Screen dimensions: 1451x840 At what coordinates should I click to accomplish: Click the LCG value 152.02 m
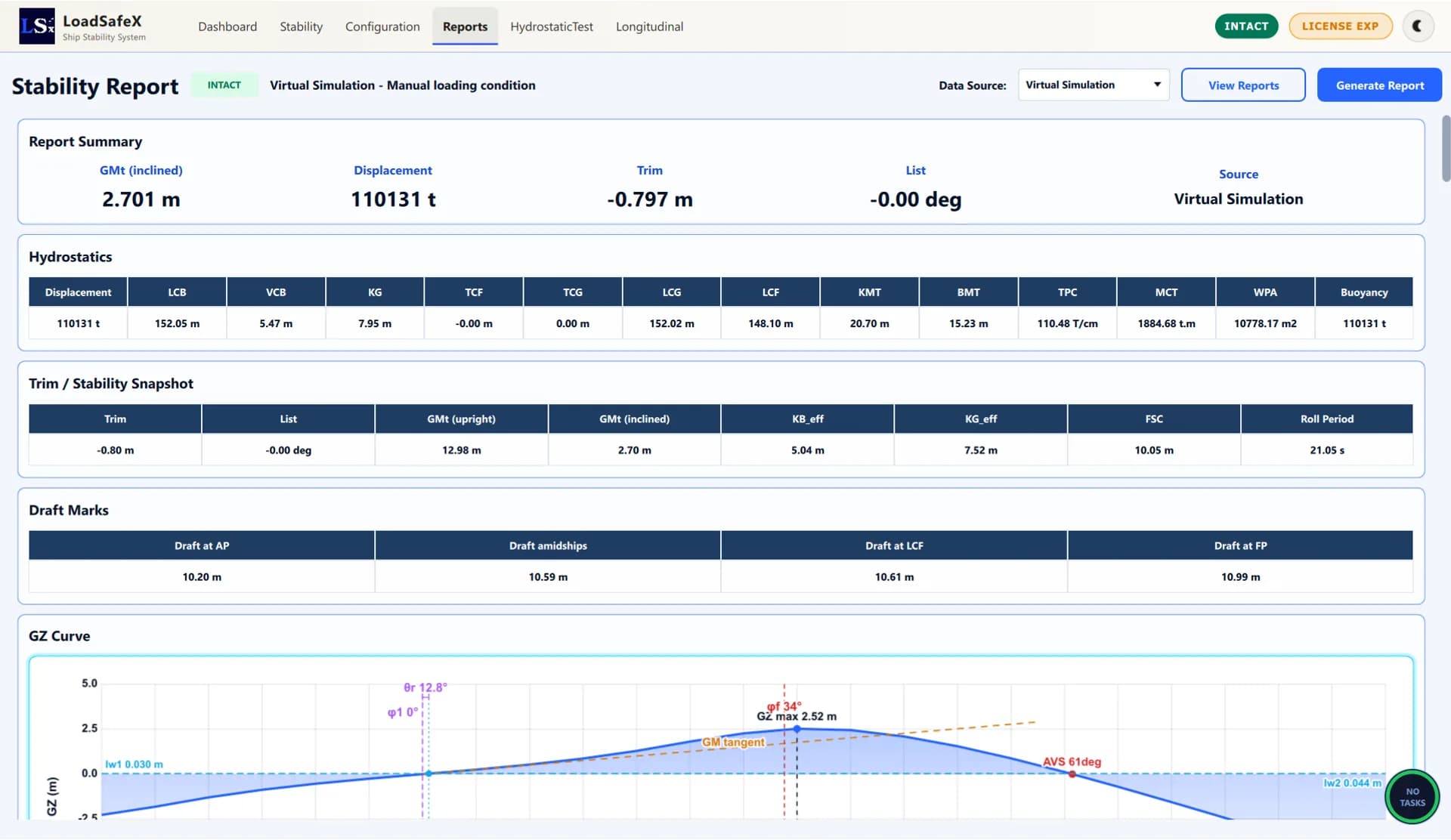[671, 323]
